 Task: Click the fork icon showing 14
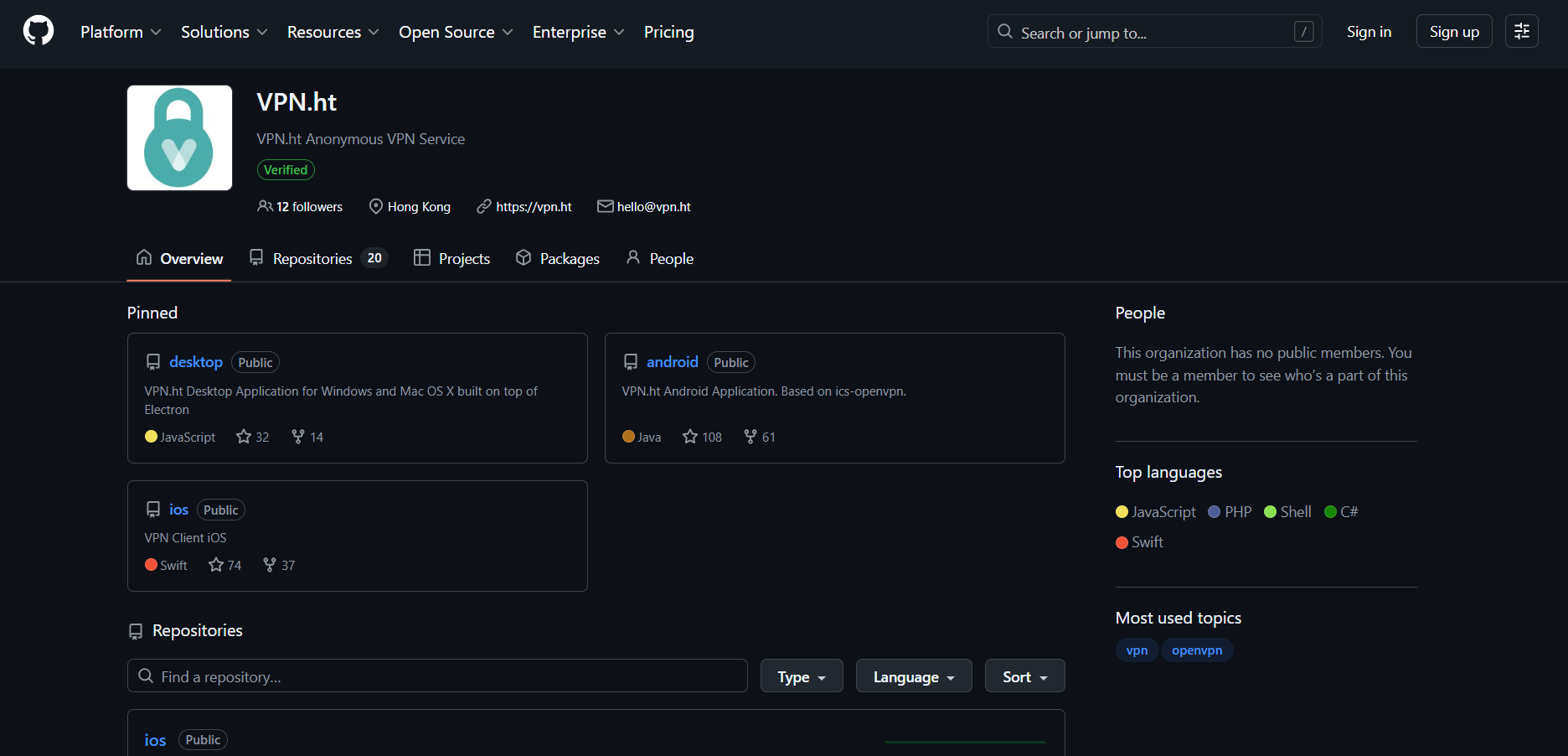(x=297, y=437)
